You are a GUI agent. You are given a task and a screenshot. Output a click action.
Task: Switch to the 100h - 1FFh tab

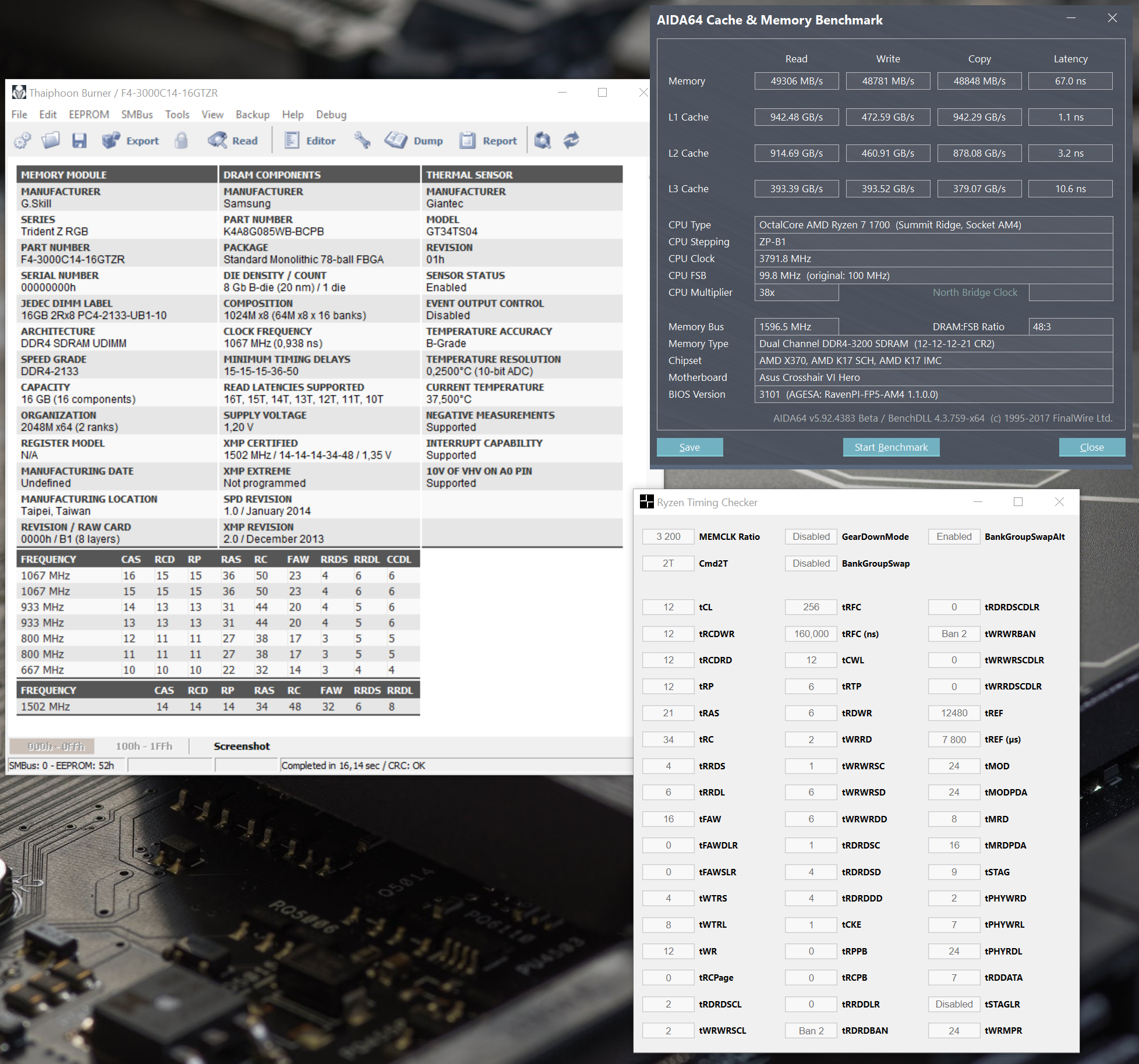coord(144,746)
